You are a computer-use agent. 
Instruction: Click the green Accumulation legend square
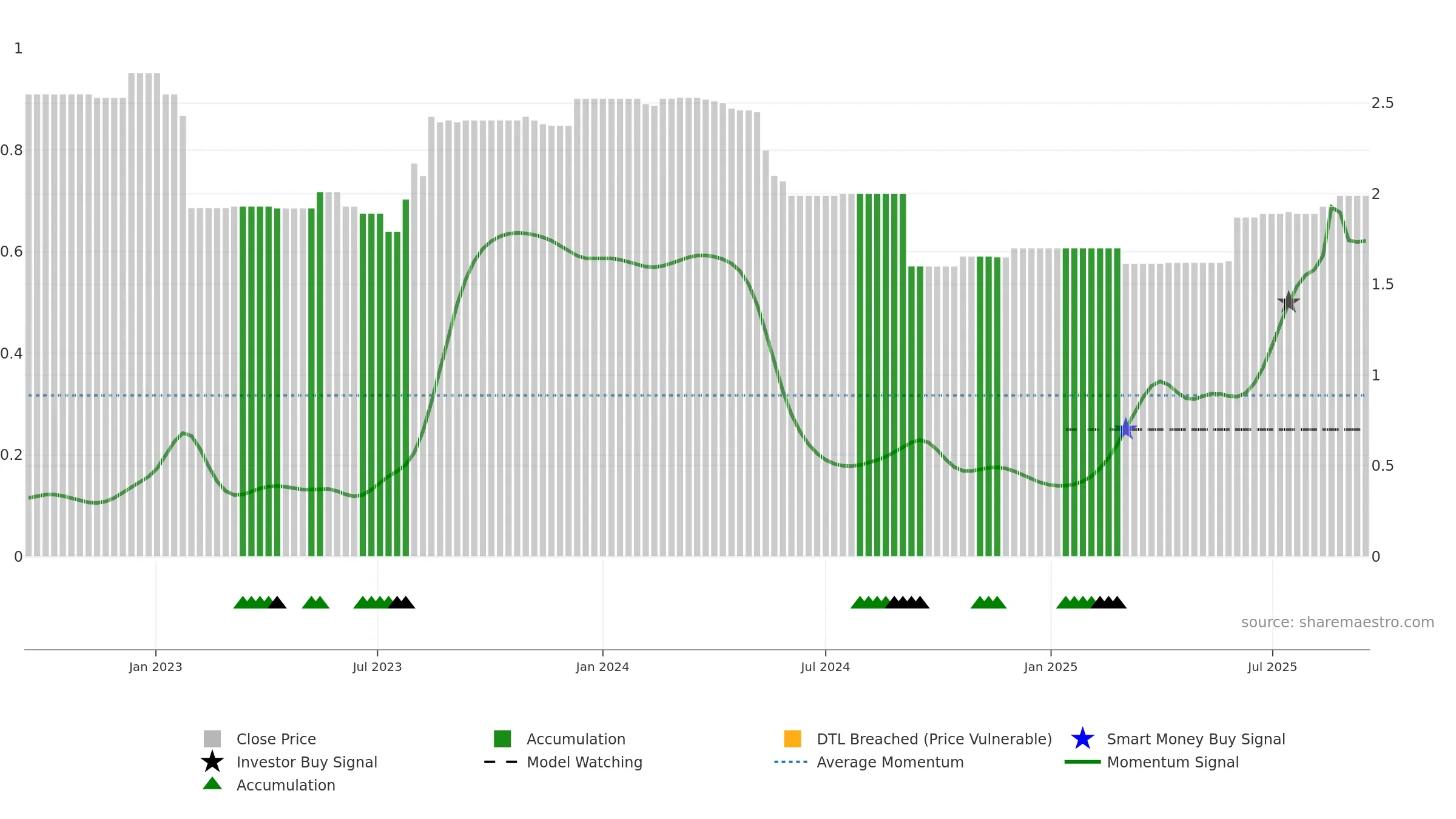coord(502,739)
